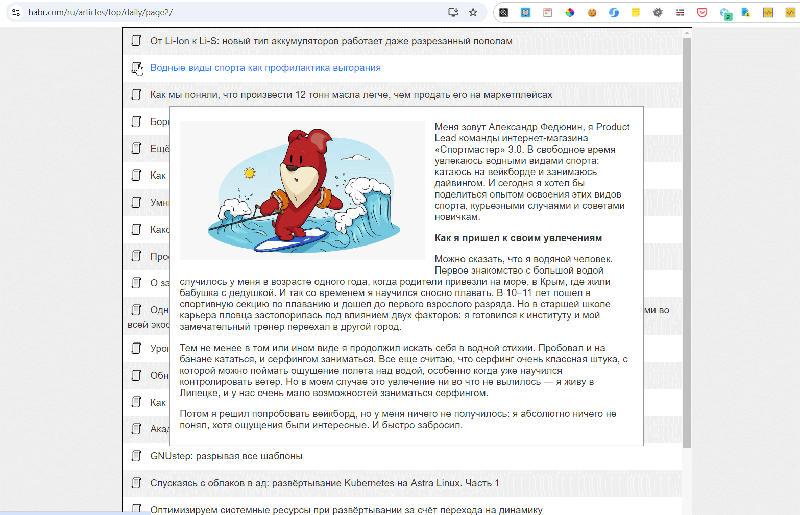Viewport: 800px width, 515px height.
Task: Open 'Оптимизируем системные ресурсы' article link
Action: coord(346,509)
